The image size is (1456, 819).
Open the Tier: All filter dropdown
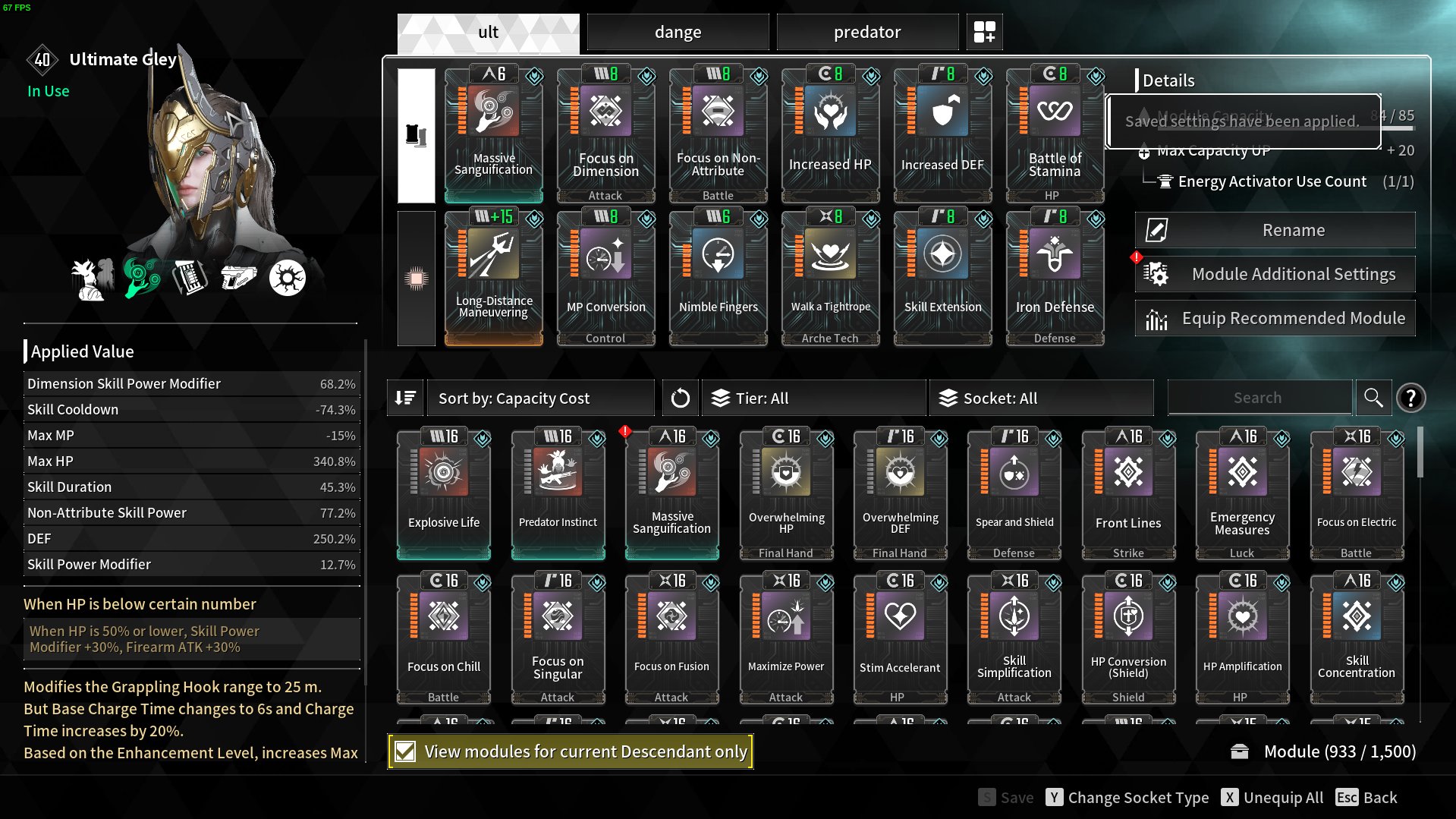point(814,398)
